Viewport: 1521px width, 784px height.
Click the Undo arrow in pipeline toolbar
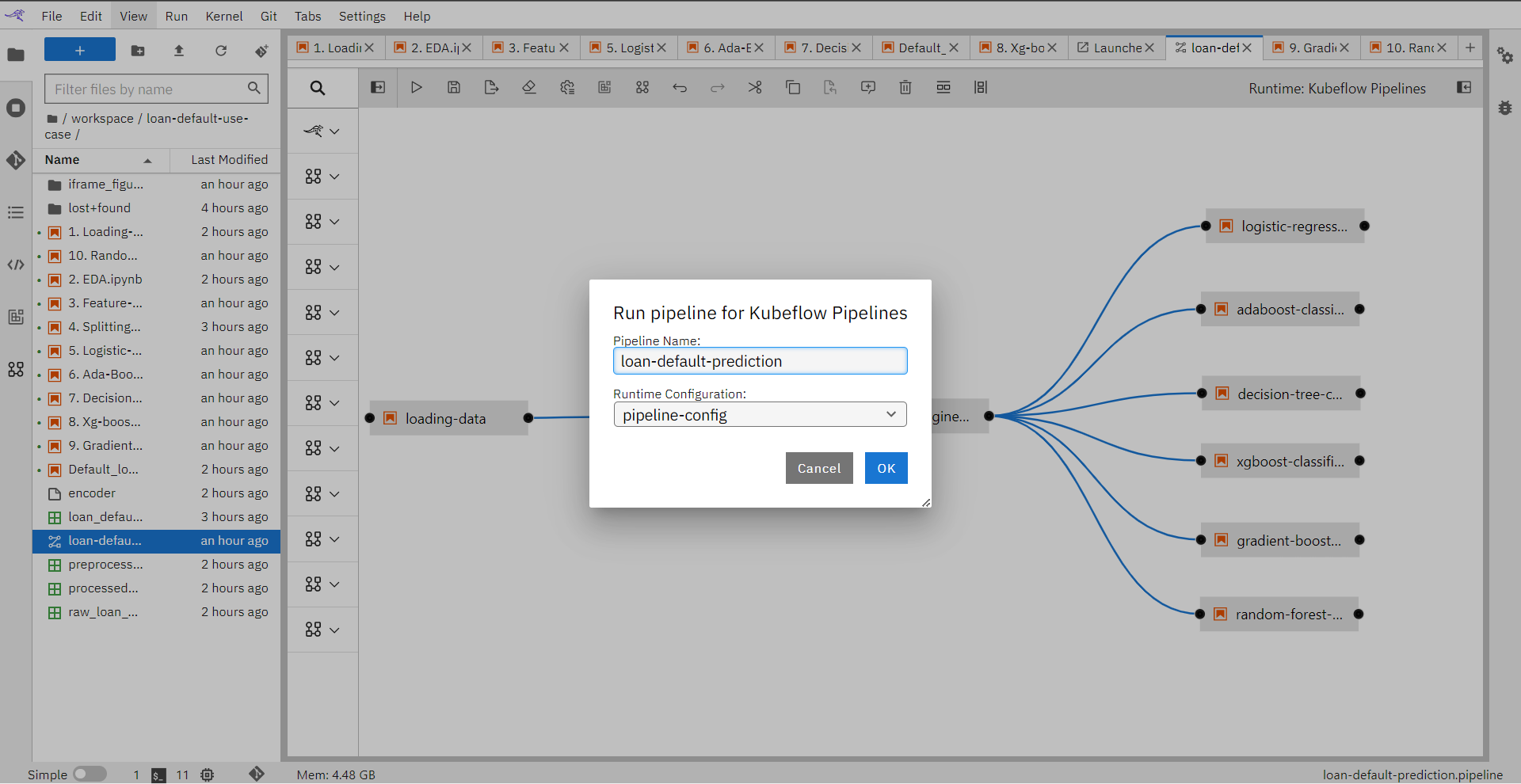coord(680,88)
